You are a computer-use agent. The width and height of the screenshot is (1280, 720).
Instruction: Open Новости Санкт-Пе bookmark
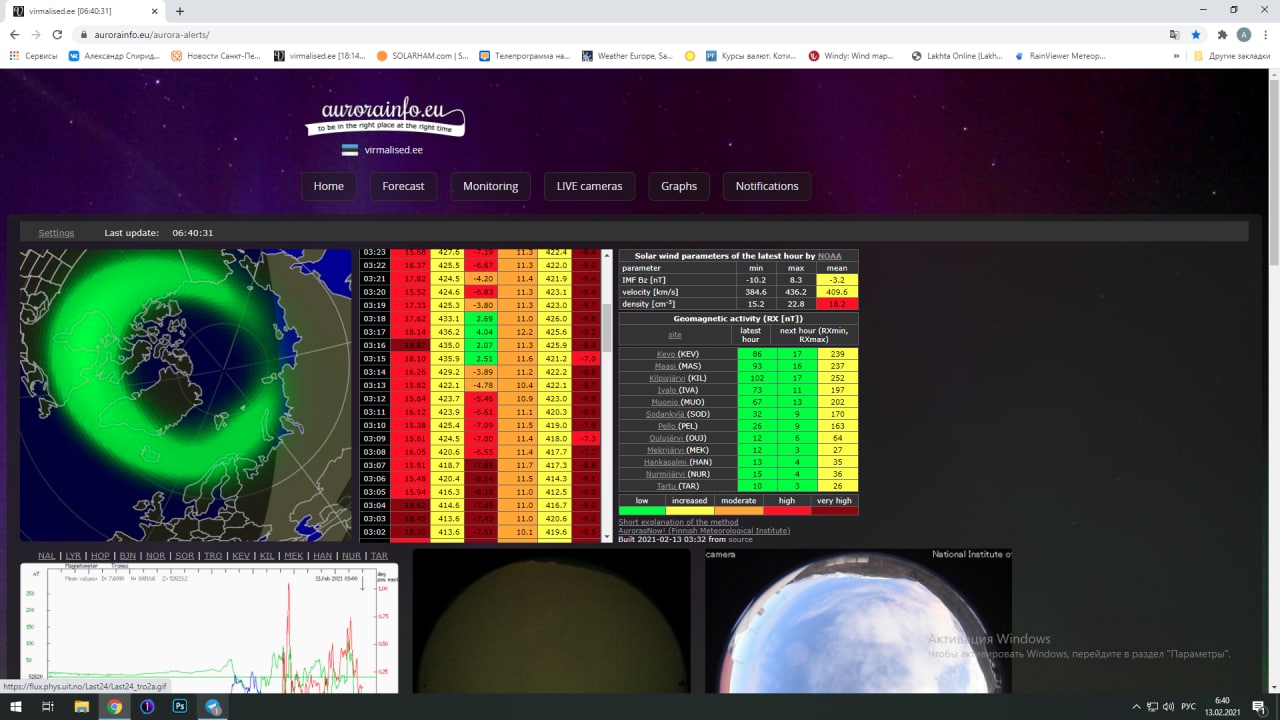pyautogui.click(x=217, y=56)
